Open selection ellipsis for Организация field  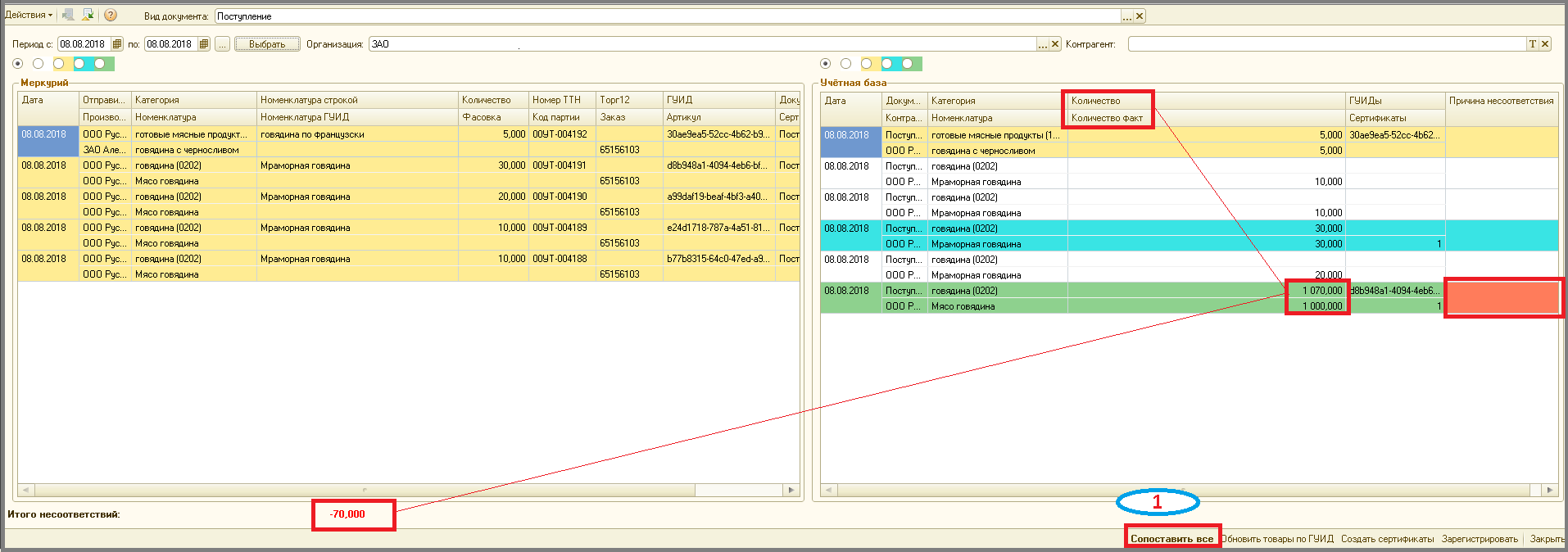click(1043, 44)
